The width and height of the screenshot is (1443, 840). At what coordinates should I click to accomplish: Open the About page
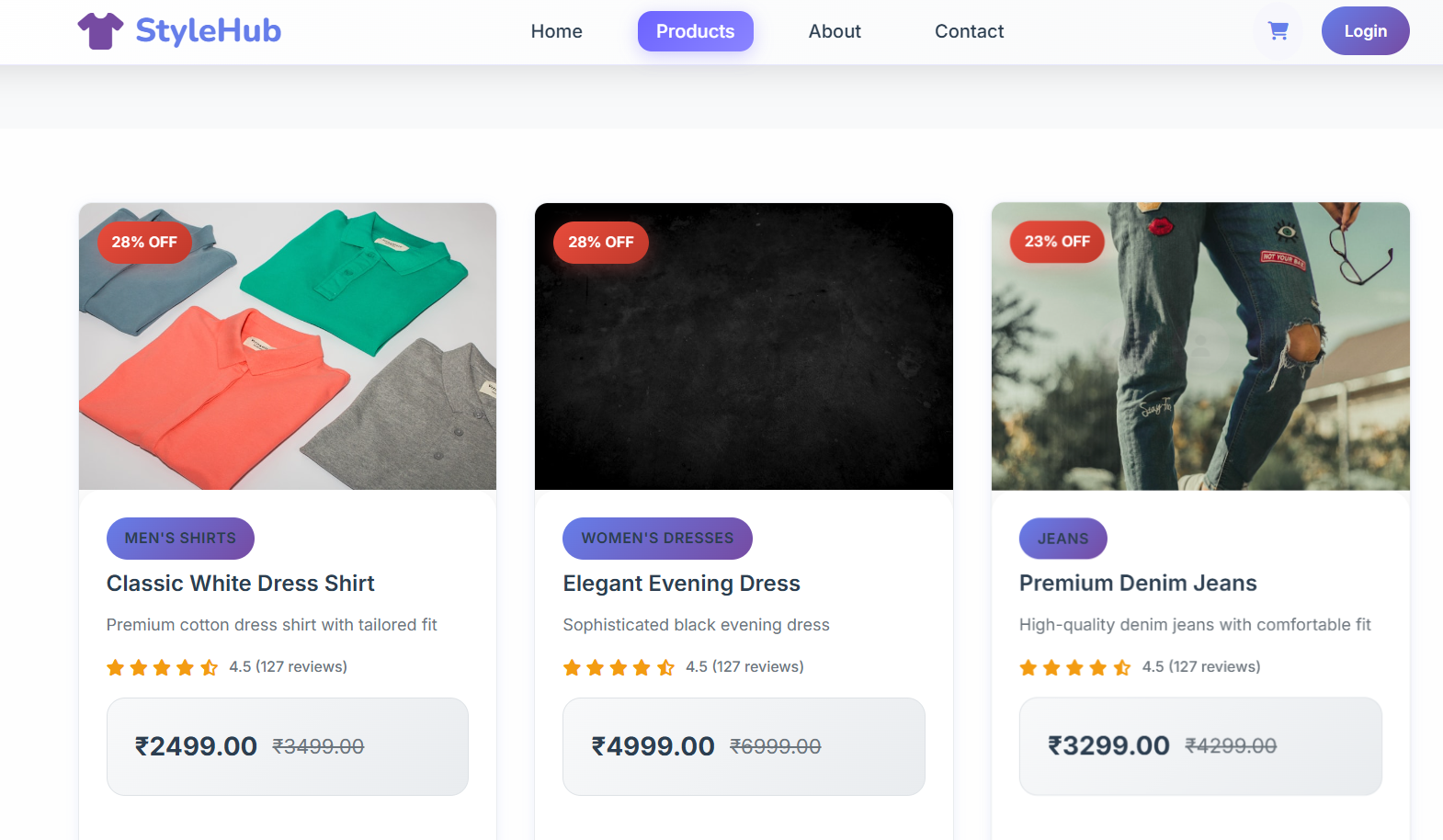[x=835, y=31]
